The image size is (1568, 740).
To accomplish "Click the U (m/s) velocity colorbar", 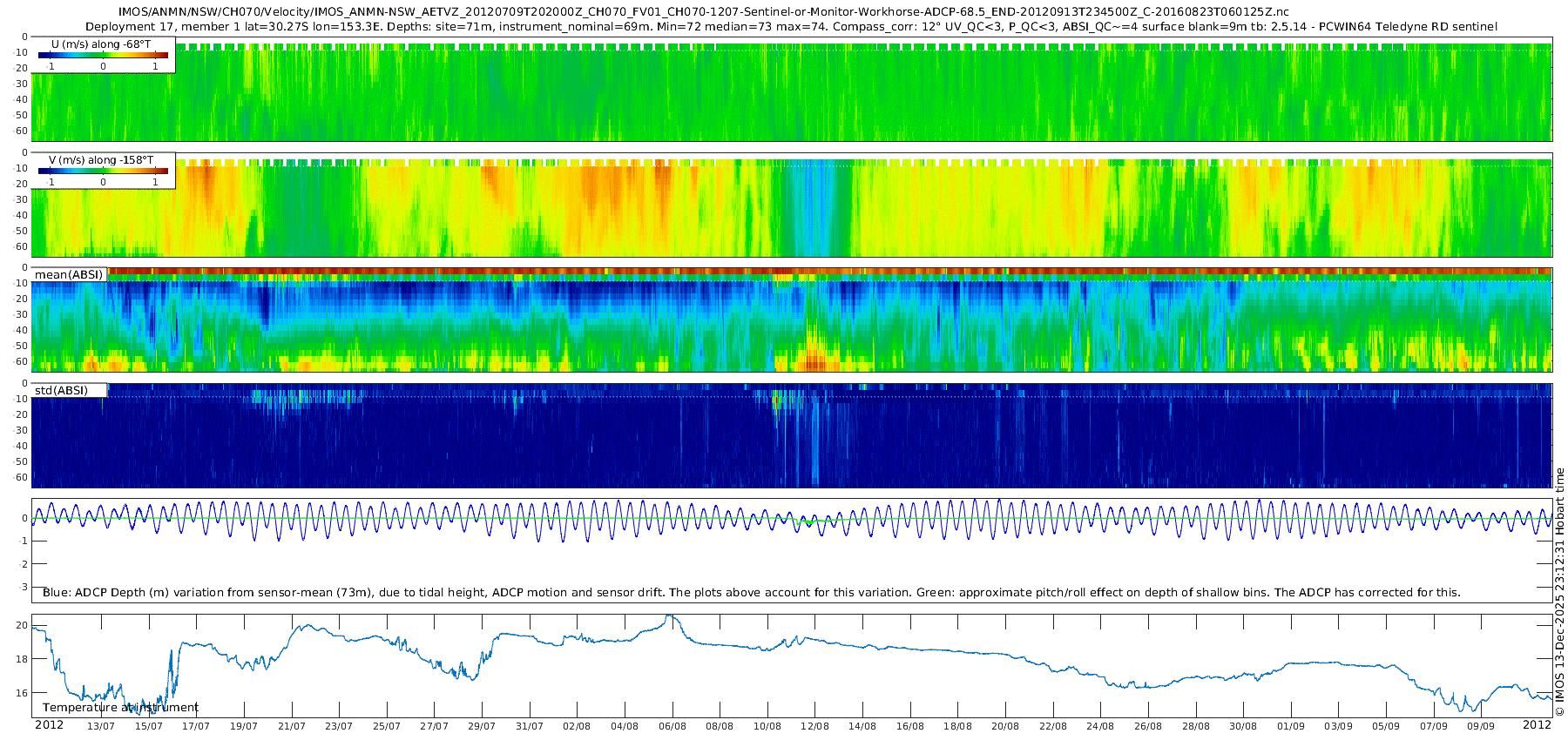I will 103,55.
